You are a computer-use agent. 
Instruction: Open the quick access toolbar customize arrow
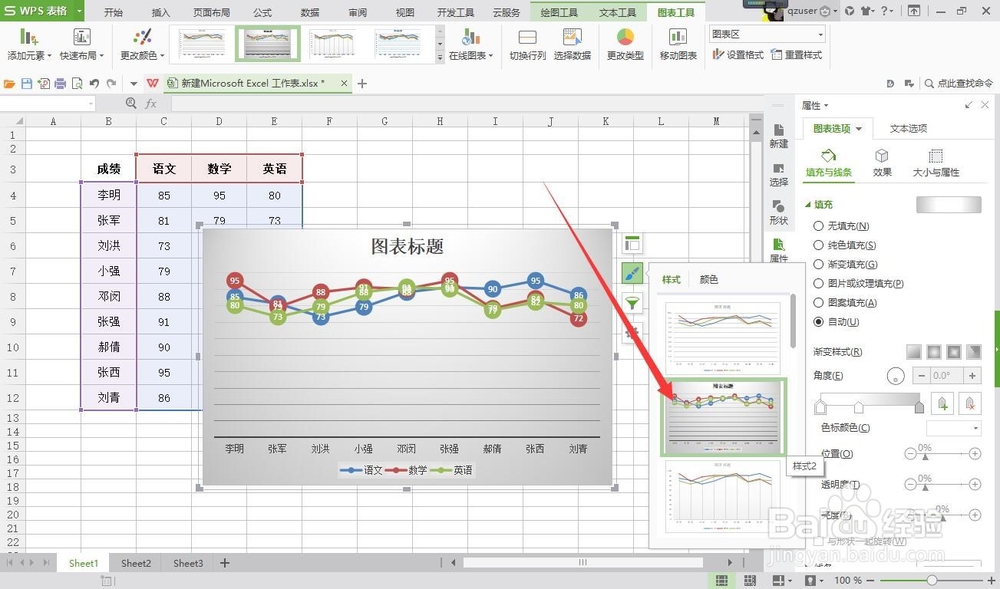coord(133,84)
